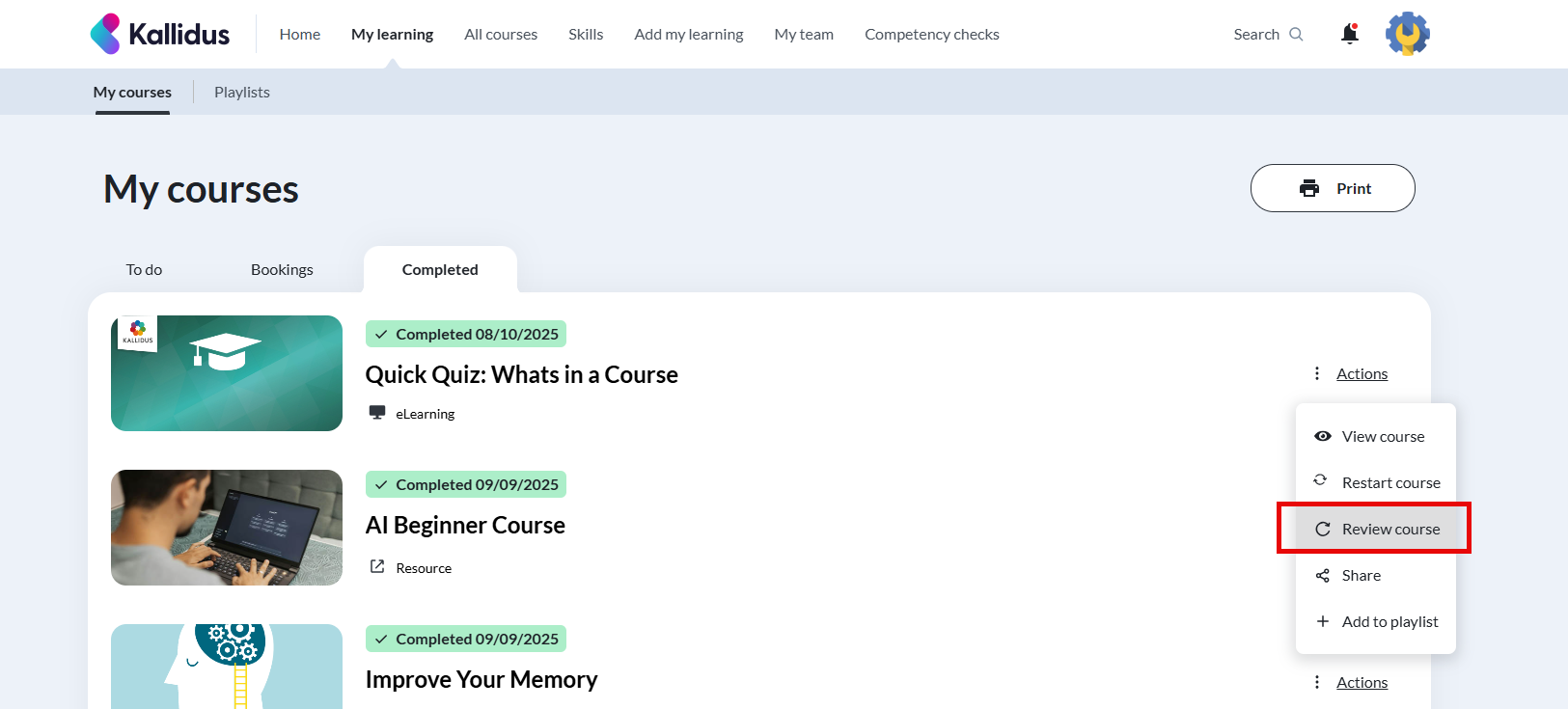This screenshot has height=709, width=1568.
Task: Switch to the Bookings tab
Action: coord(282,270)
